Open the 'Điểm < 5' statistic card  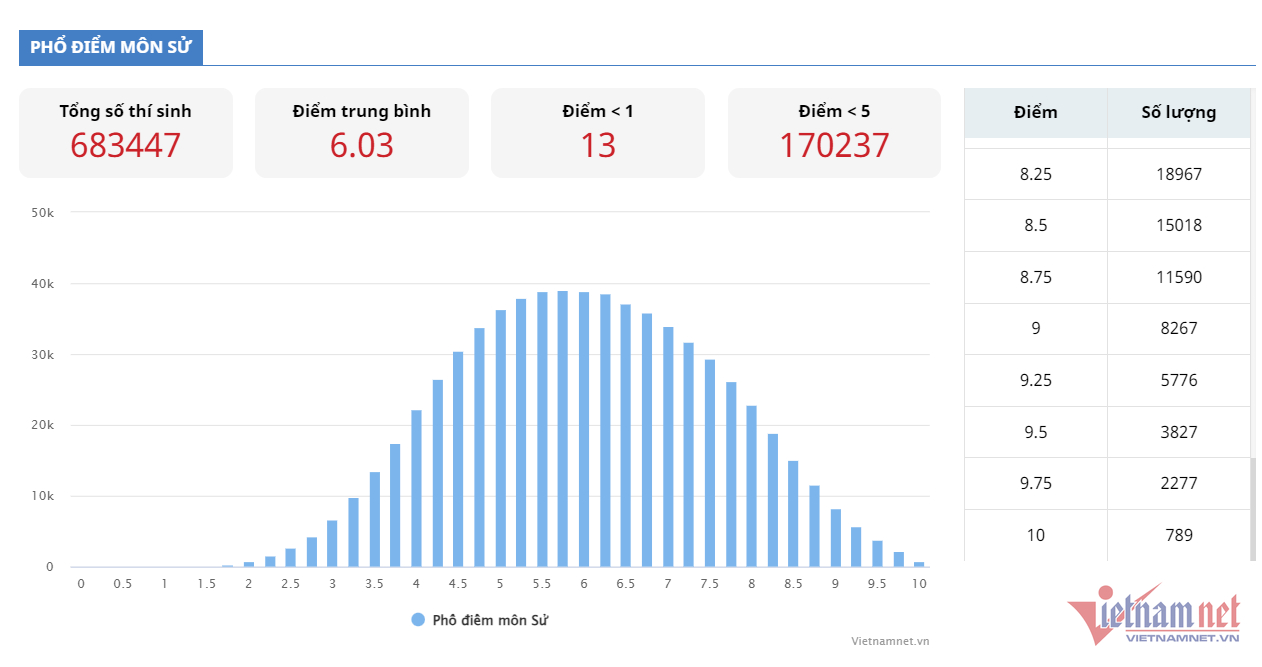pyautogui.click(x=834, y=133)
